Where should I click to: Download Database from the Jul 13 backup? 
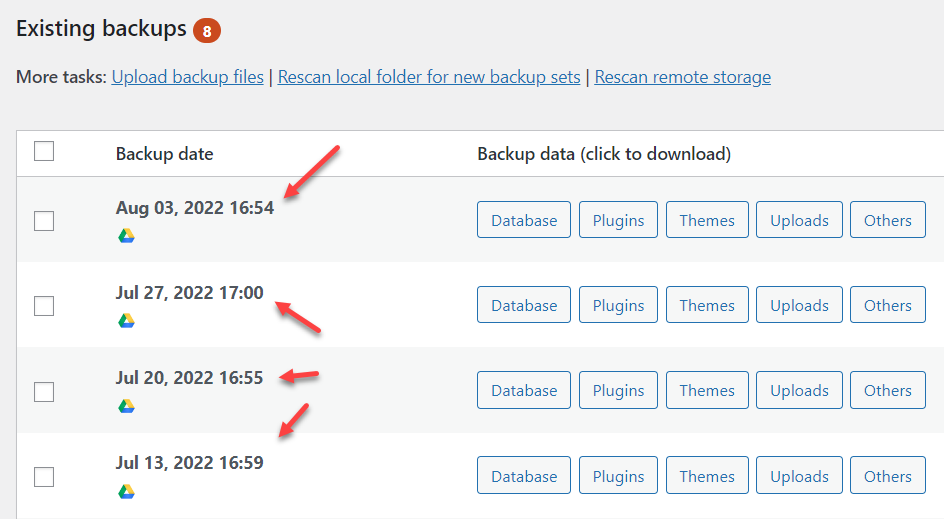click(524, 476)
